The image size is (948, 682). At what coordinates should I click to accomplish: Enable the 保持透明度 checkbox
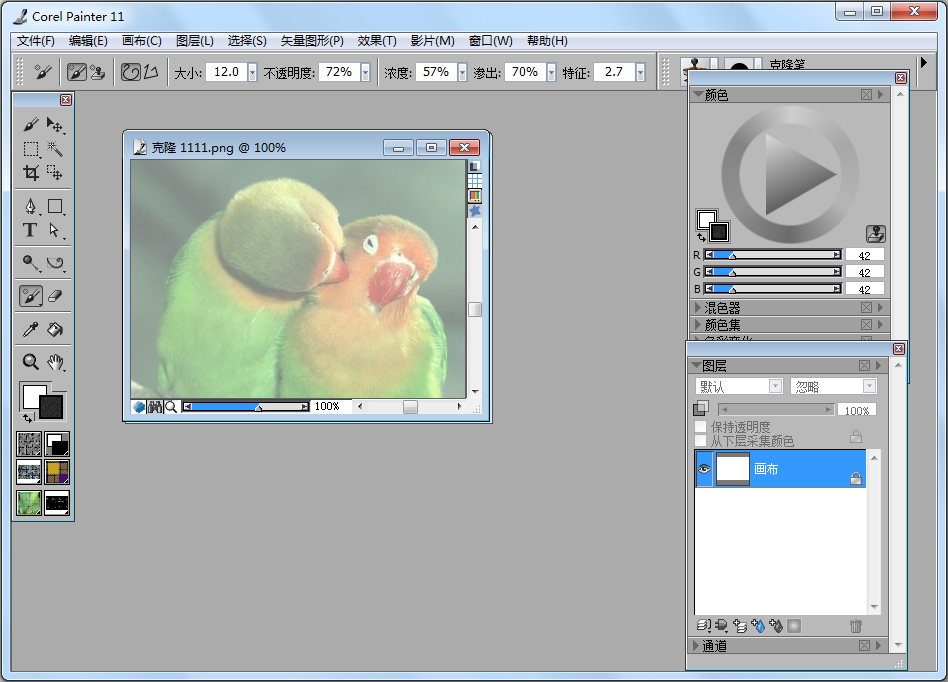tap(699, 425)
